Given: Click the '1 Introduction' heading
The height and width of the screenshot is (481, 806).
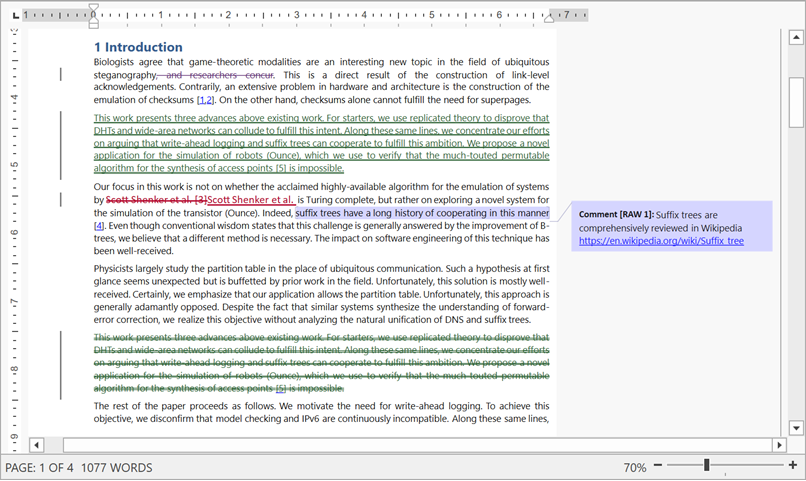Looking at the screenshot, I should [138, 47].
